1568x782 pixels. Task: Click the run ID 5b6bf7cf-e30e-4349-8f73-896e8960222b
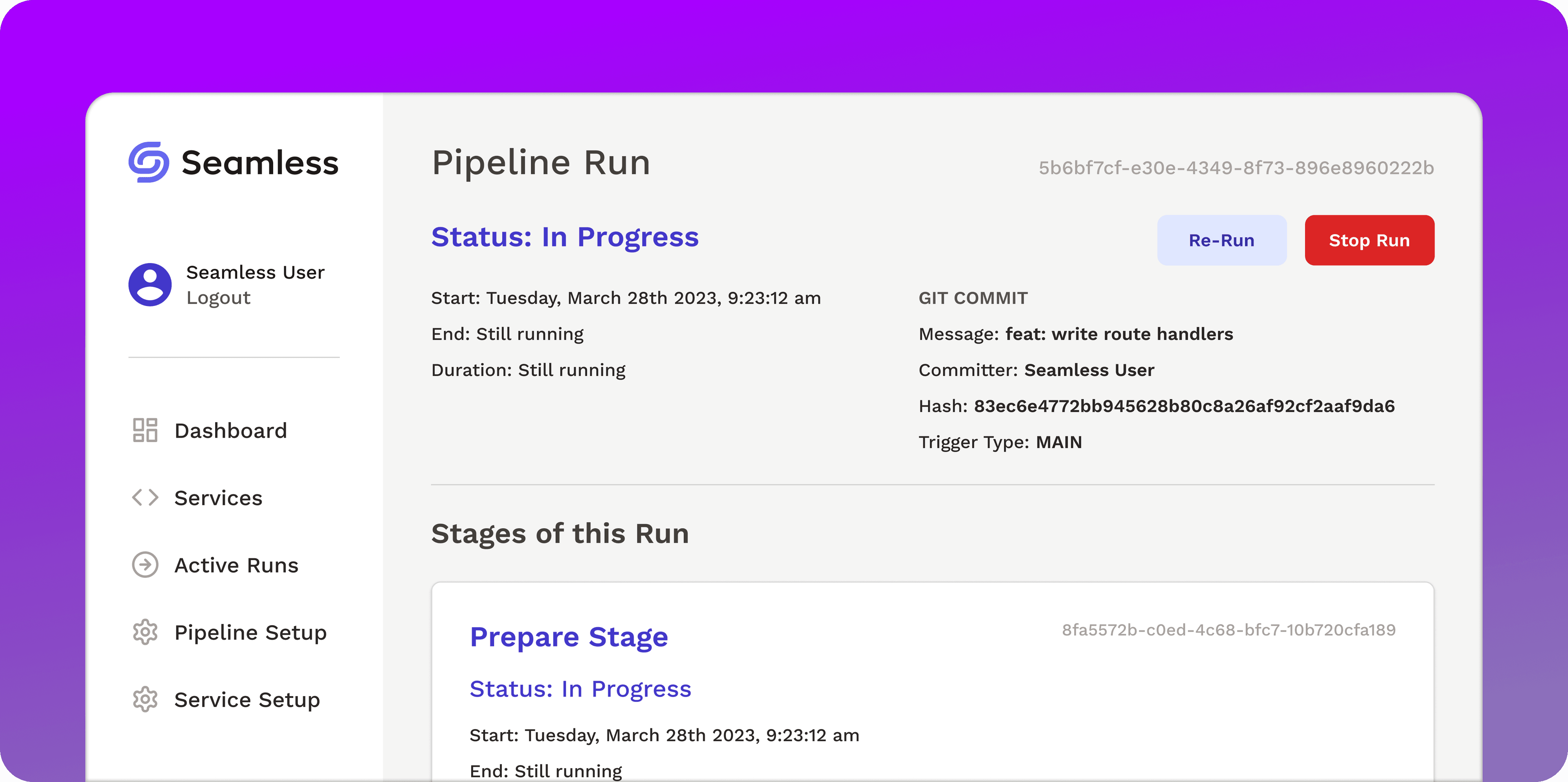point(1236,168)
